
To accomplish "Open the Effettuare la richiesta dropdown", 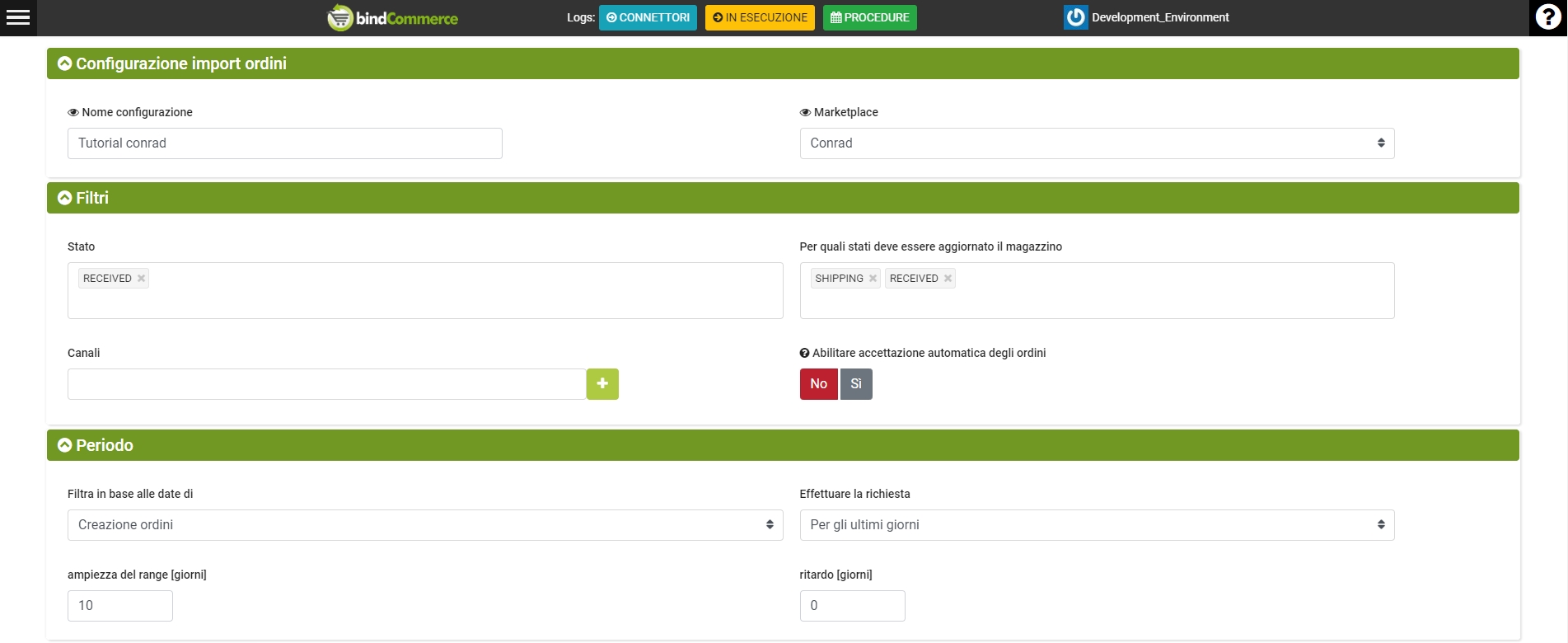I will click(x=1096, y=525).
